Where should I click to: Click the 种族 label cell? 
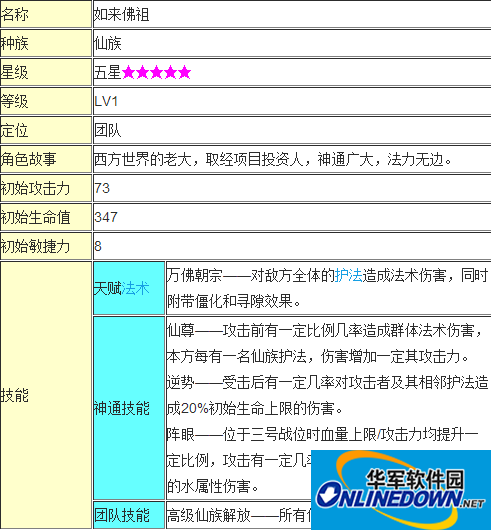[46, 43]
